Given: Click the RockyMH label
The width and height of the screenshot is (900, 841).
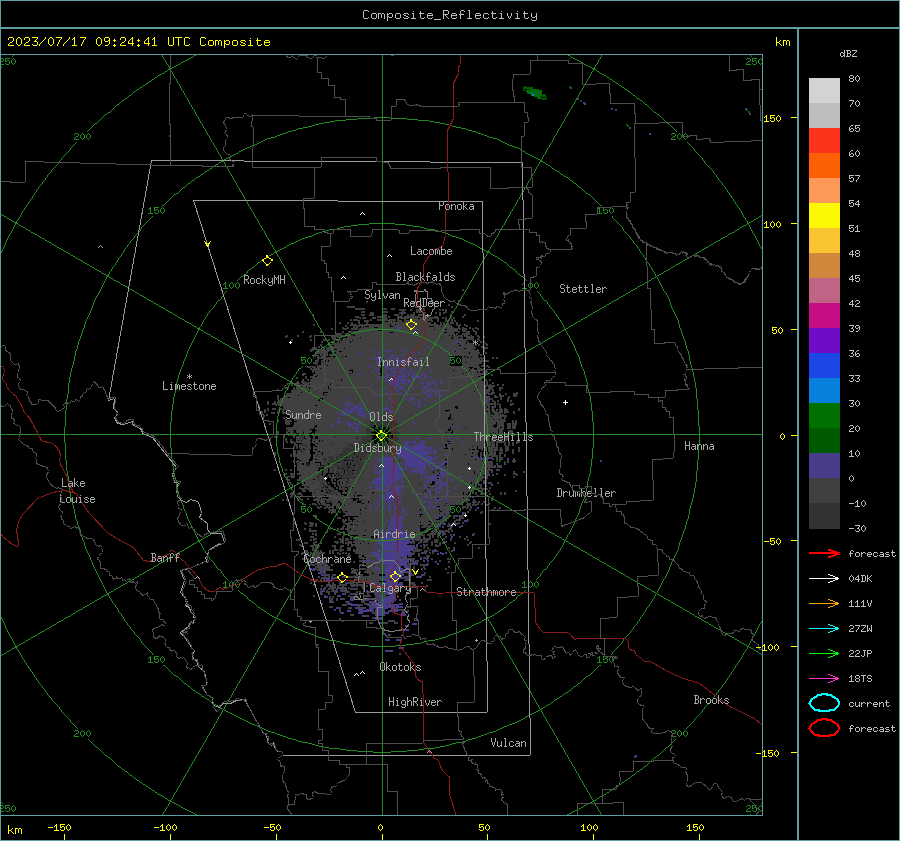Looking at the screenshot, I should pyautogui.click(x=264, y=280).
